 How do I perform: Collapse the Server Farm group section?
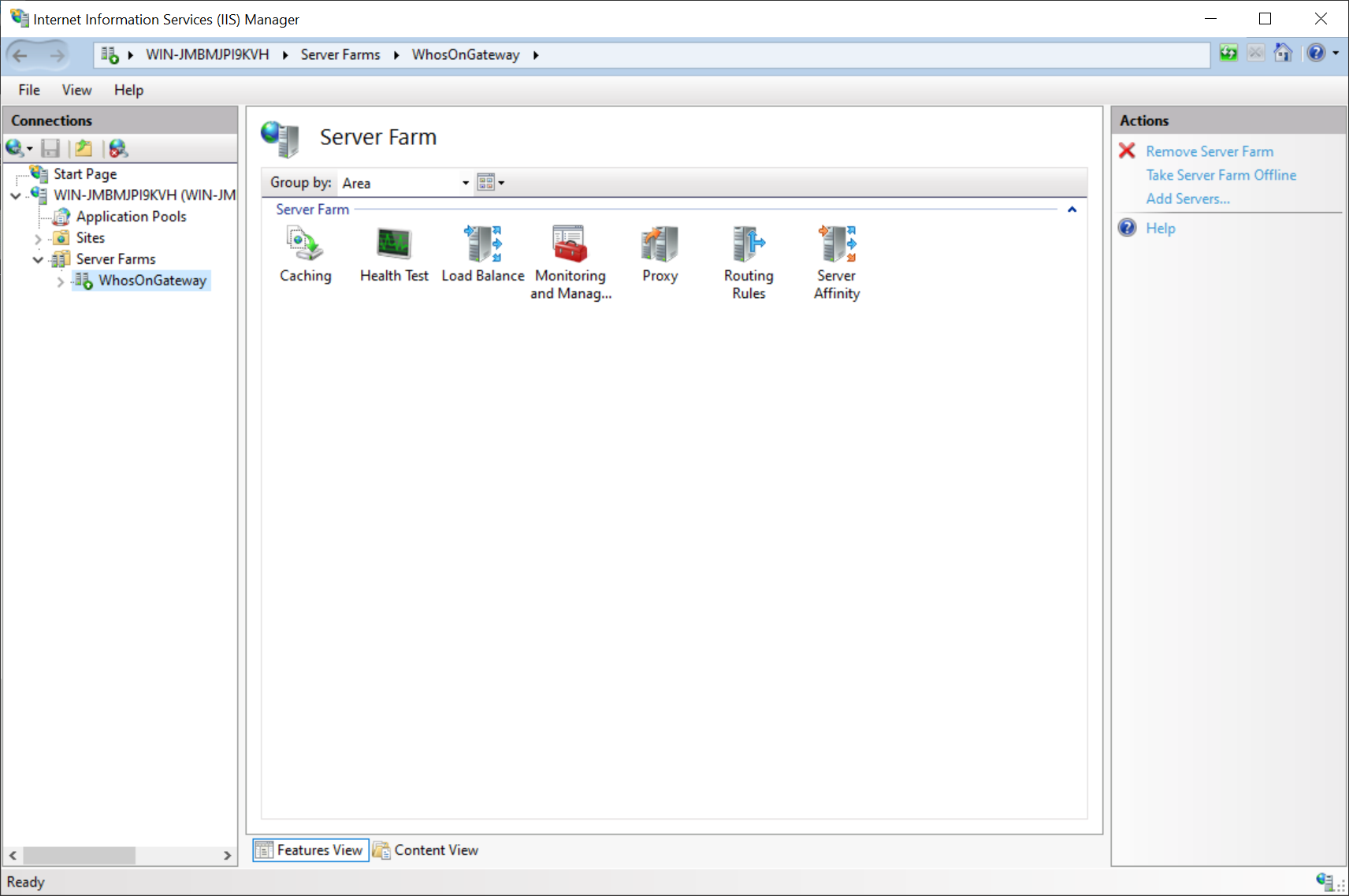1072,210
